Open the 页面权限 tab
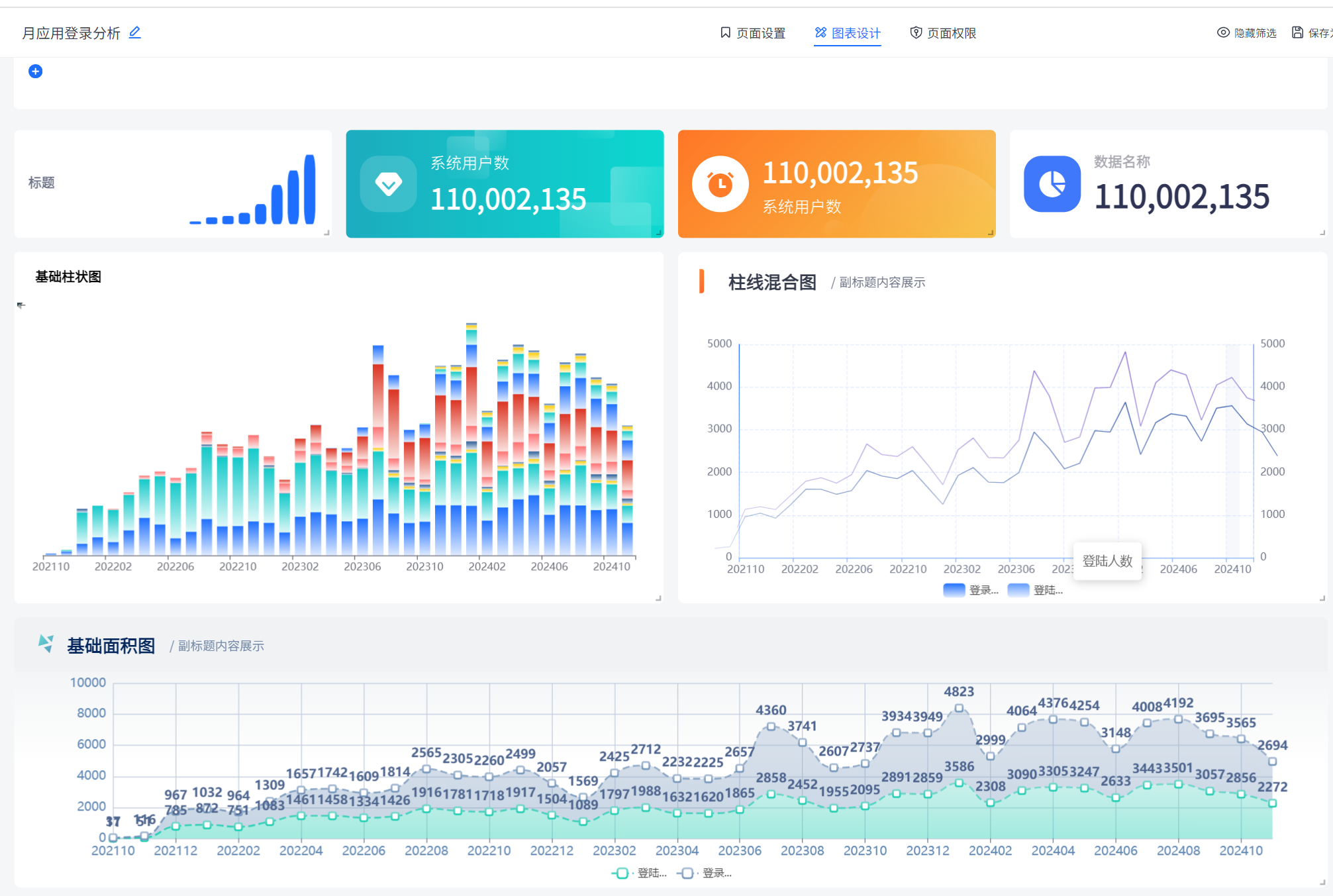This screenshot has width=1333, height=896. [x=943, y=33]
